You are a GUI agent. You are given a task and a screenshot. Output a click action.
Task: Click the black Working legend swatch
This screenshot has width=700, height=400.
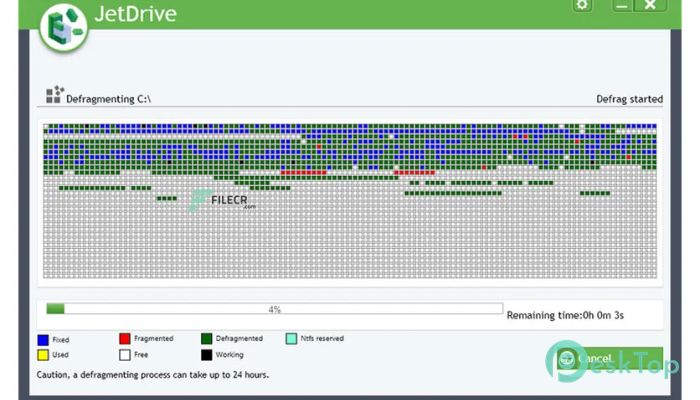click(206, 355)
